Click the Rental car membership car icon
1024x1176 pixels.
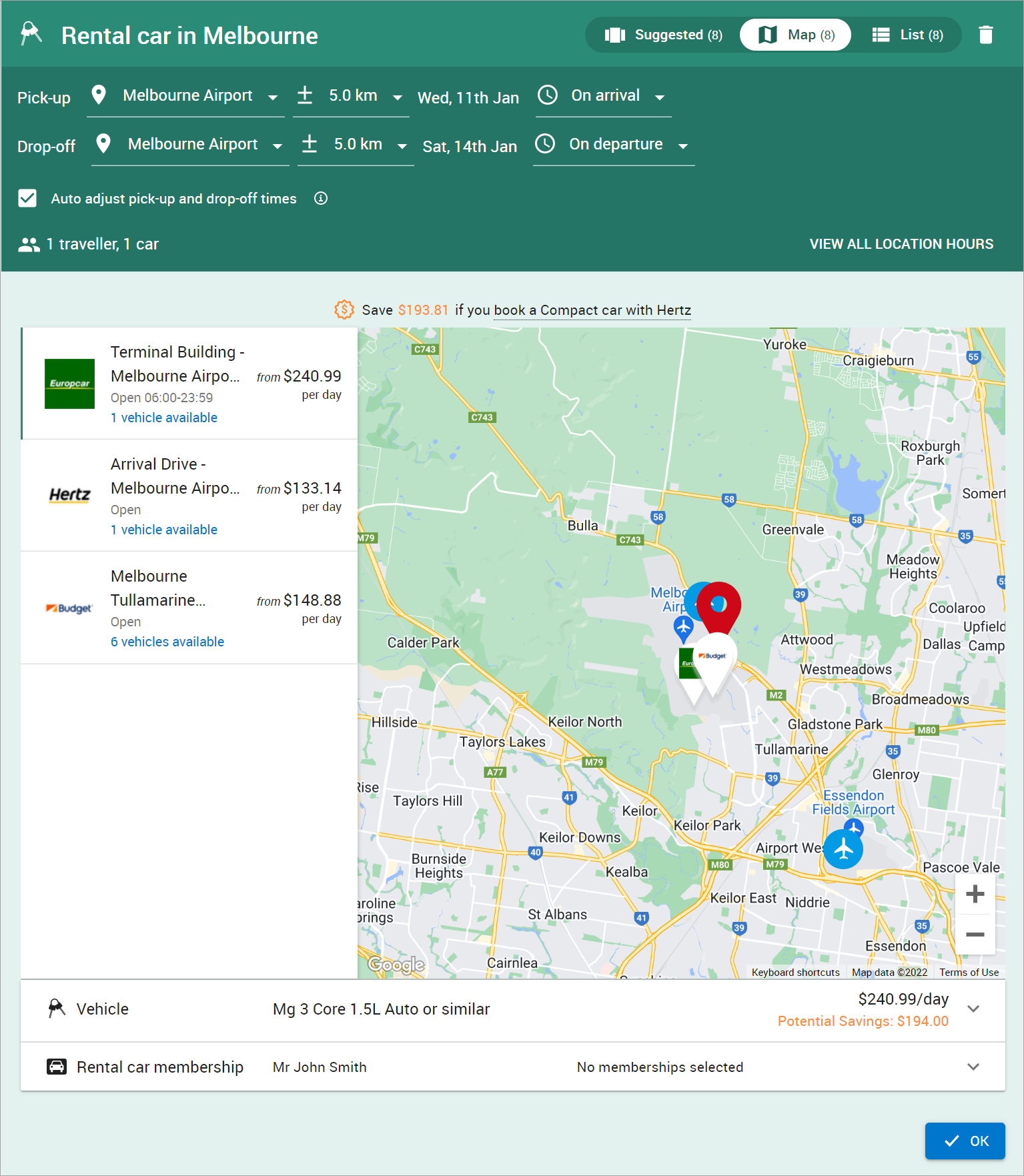click(x=57, y=1067)
